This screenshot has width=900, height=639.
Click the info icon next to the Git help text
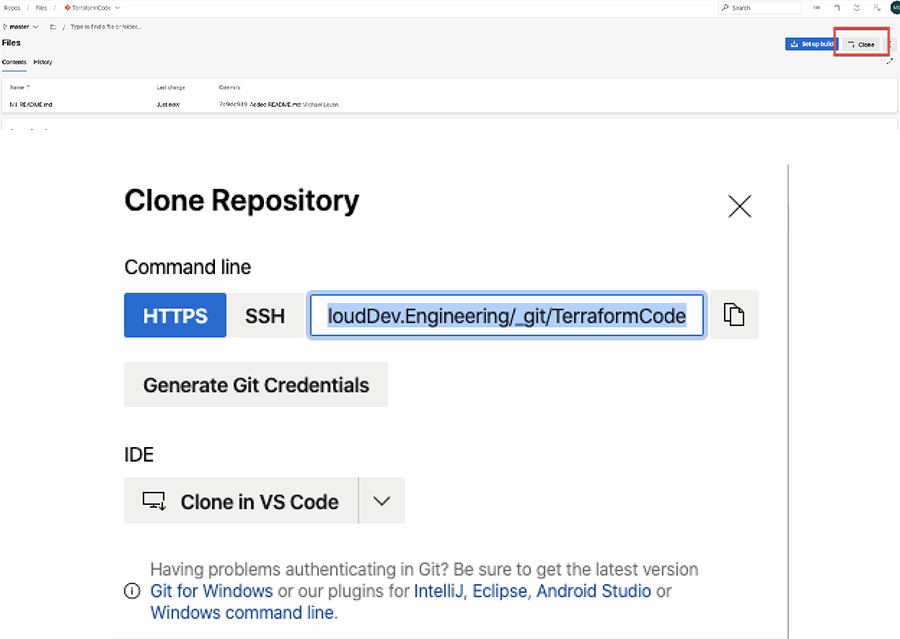point(133,591)
